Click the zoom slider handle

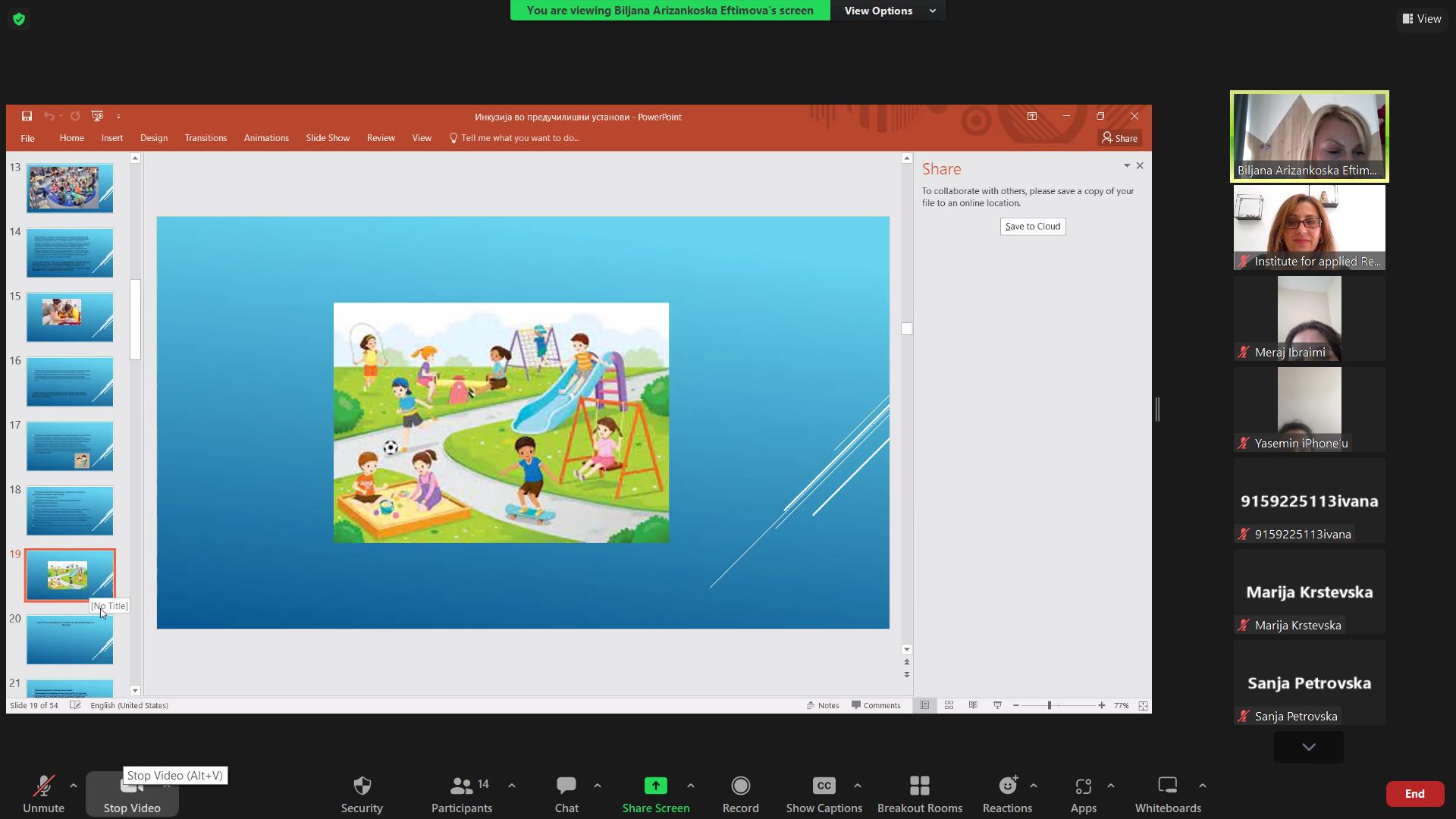click(x=1050, y=705)
